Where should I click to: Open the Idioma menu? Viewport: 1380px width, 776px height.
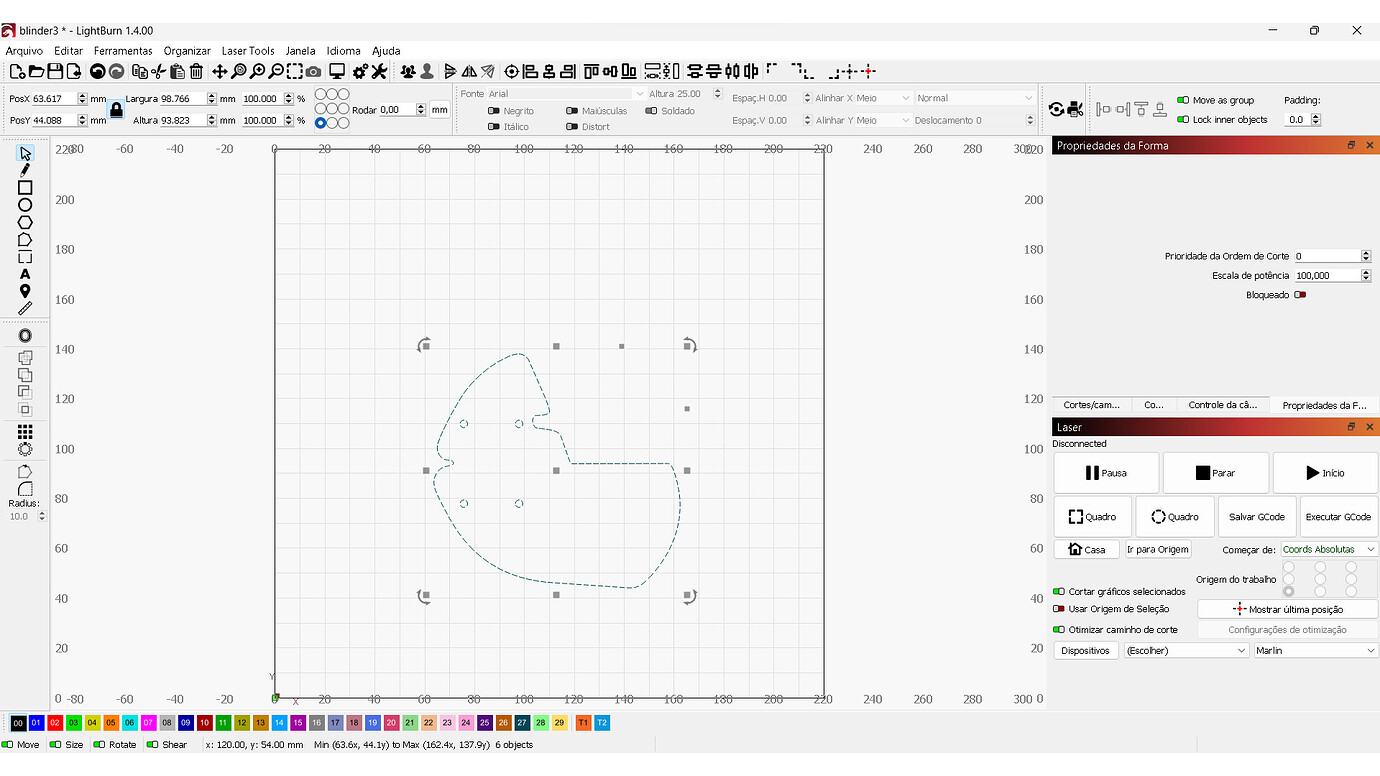tap(343, 51)
